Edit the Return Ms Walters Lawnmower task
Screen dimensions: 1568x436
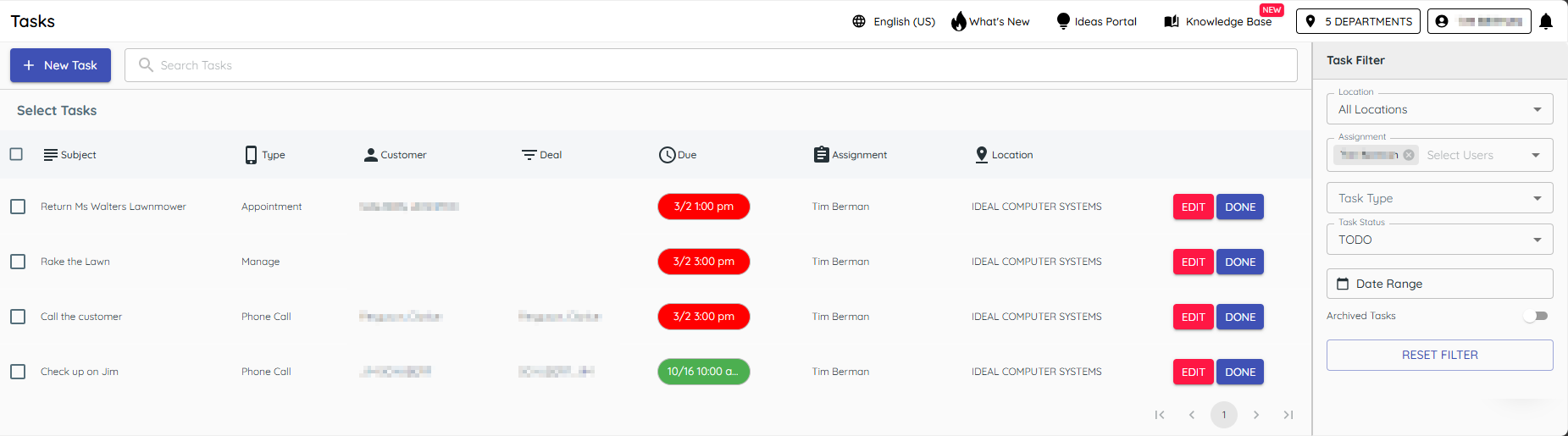pyautogui.click(x=1193, y=207)
